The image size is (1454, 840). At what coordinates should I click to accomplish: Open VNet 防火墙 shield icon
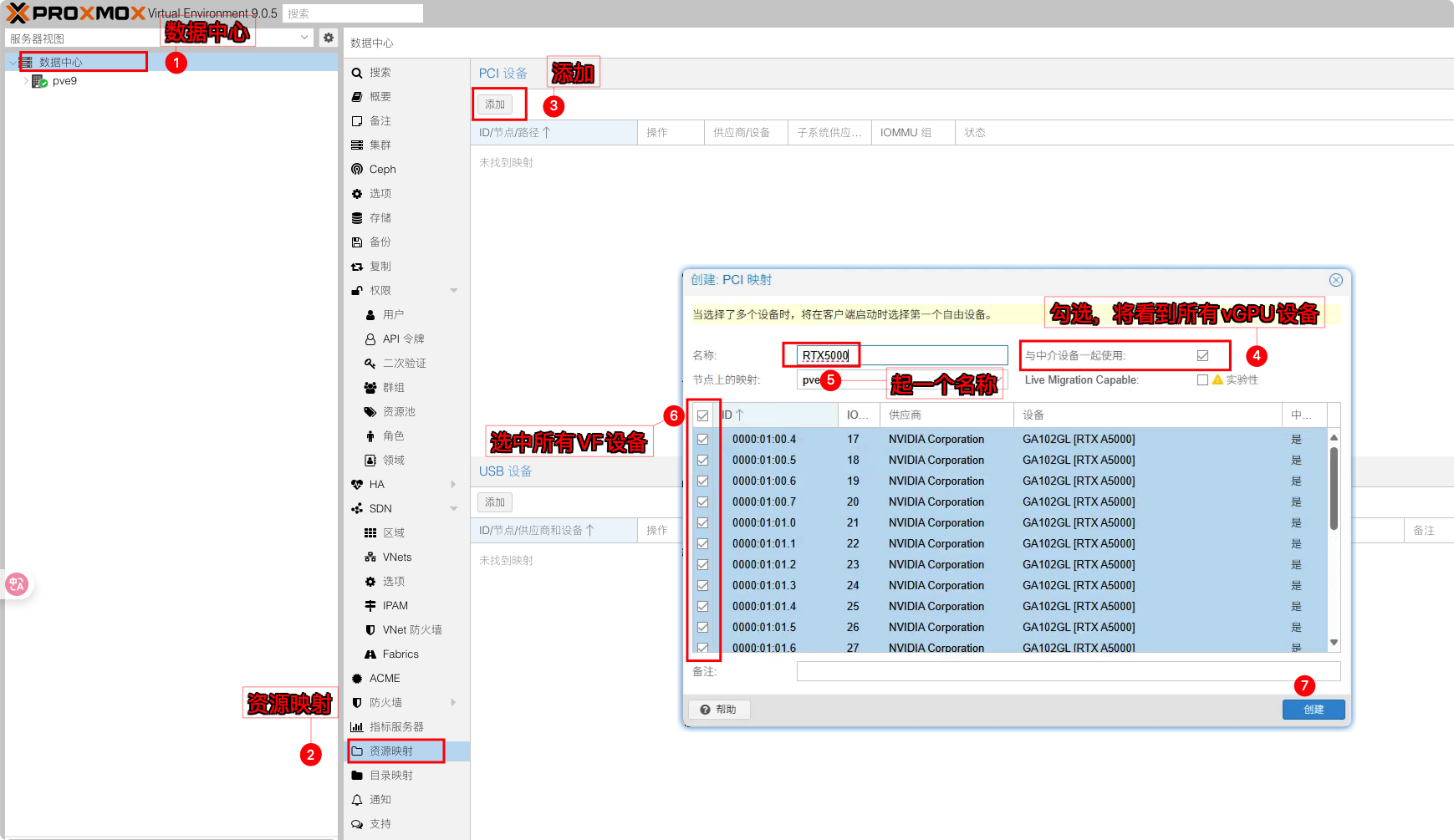coord(370,630)
